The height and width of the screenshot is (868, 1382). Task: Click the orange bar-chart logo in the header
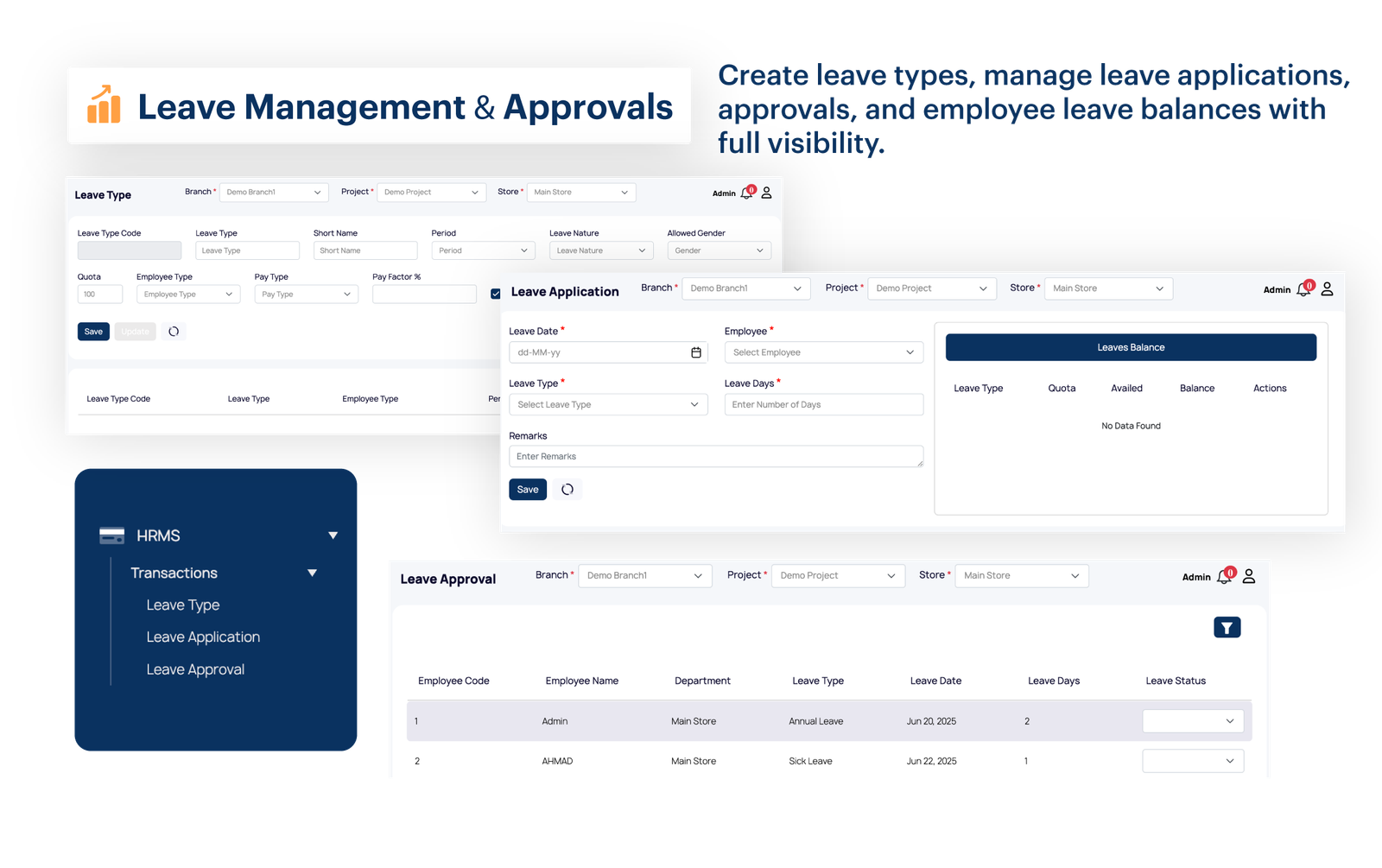(103, 105)
